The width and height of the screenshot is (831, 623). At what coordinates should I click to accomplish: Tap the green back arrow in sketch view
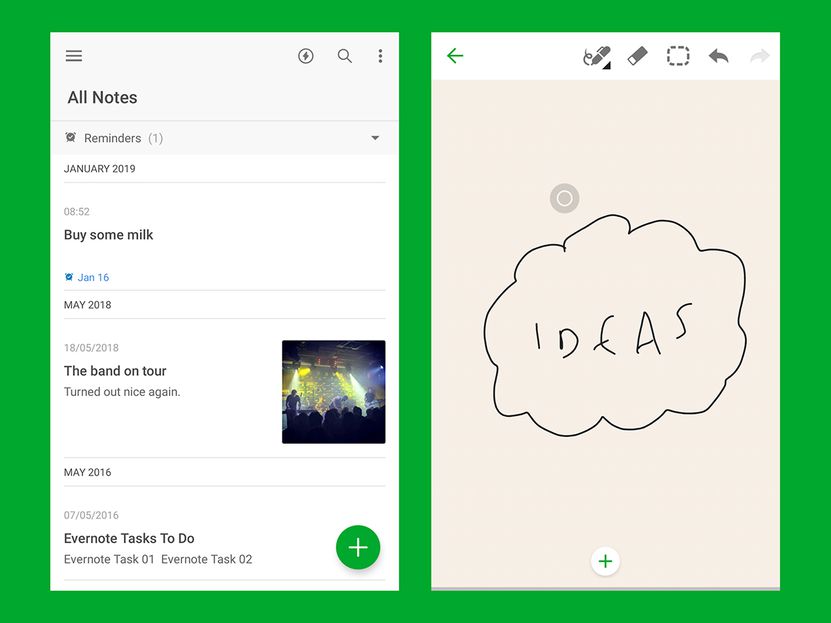[x=455, y=56]
